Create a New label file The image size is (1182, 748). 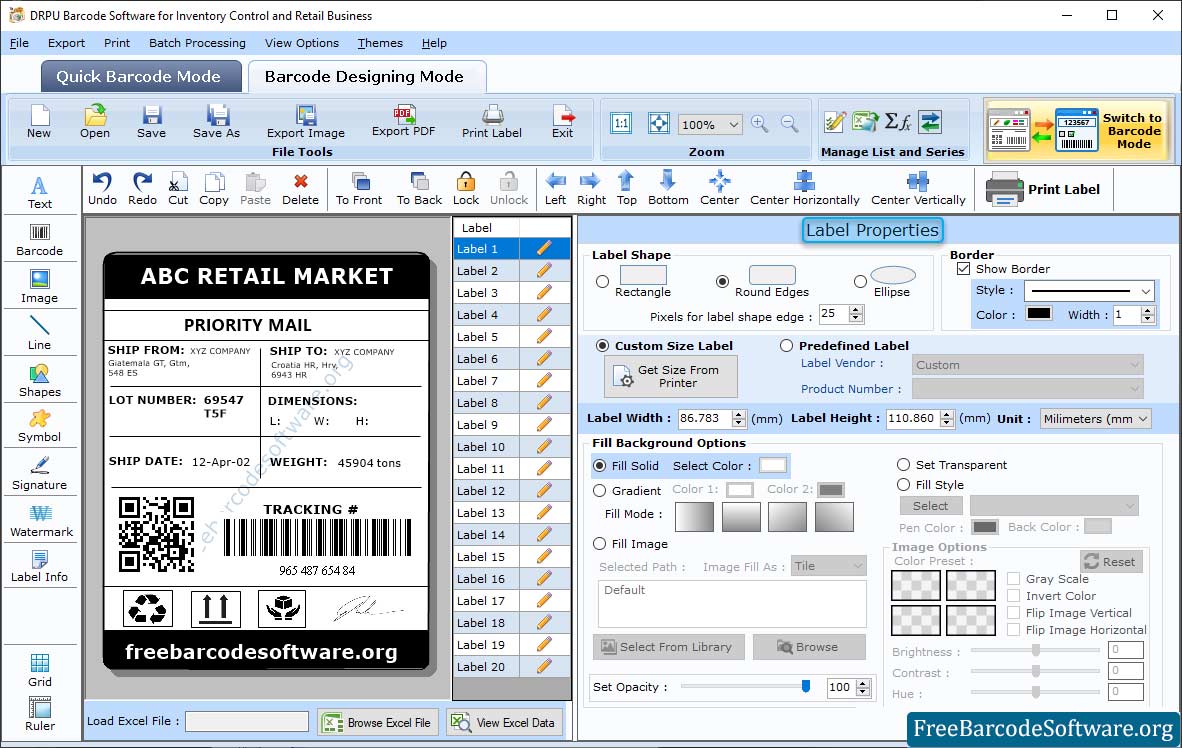[x=39, y=121]
